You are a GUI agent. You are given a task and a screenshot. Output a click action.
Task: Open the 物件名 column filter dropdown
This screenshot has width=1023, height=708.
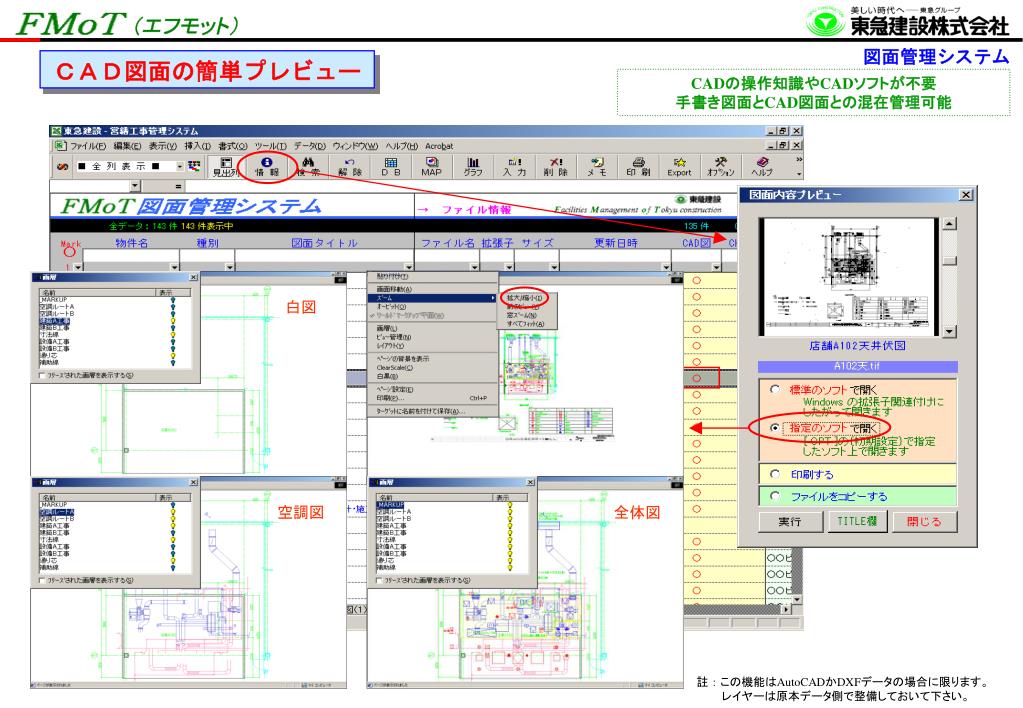(174, 267)
